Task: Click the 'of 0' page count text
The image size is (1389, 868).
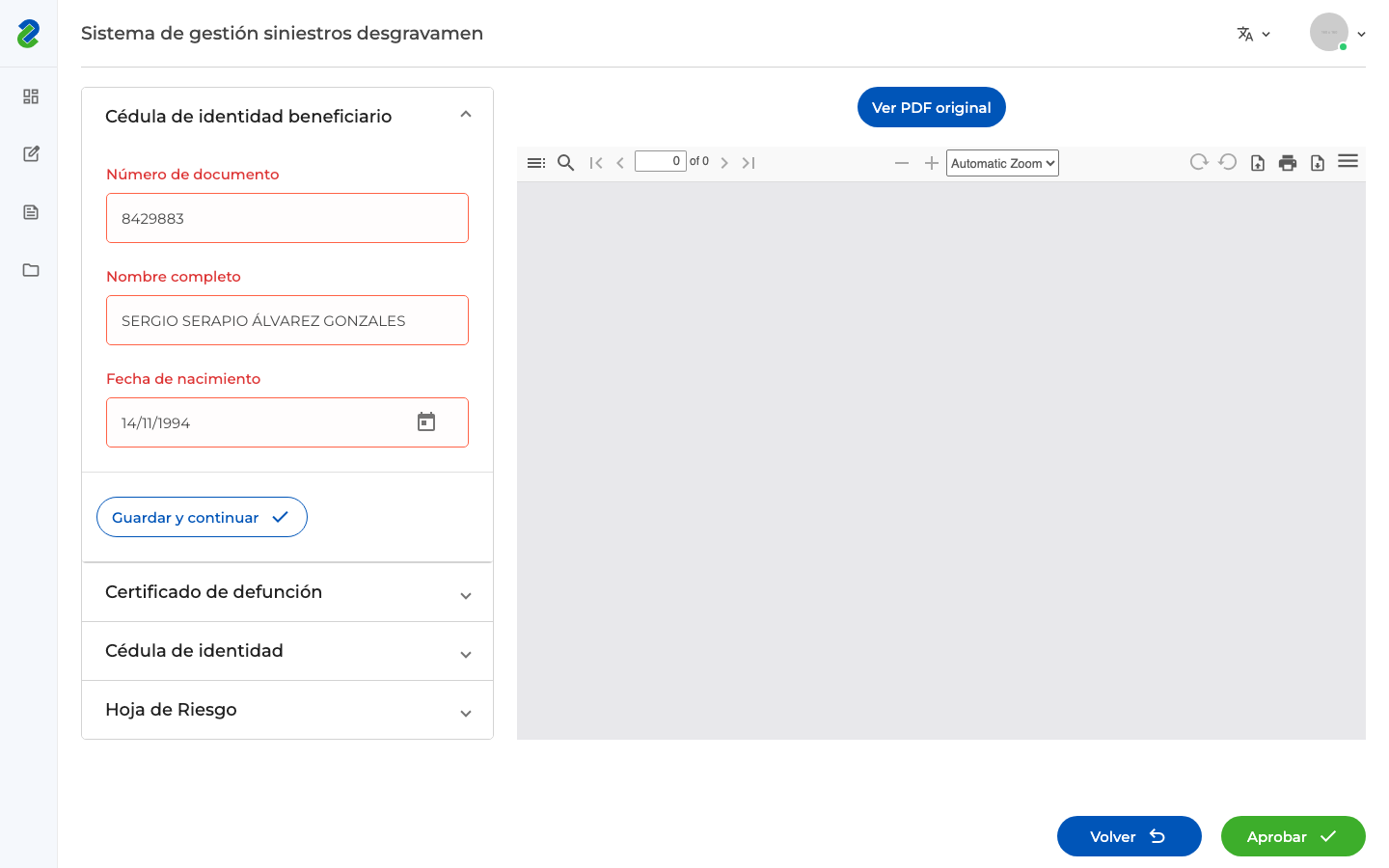Action: pyautogui.click(x=699, y=161)
